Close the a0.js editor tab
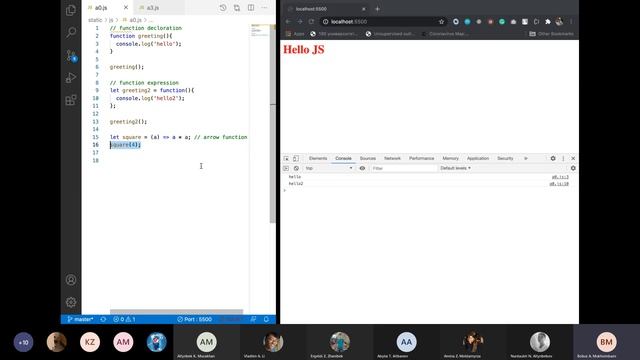Screen dimensions: 640x360 (x=126, y=8)
